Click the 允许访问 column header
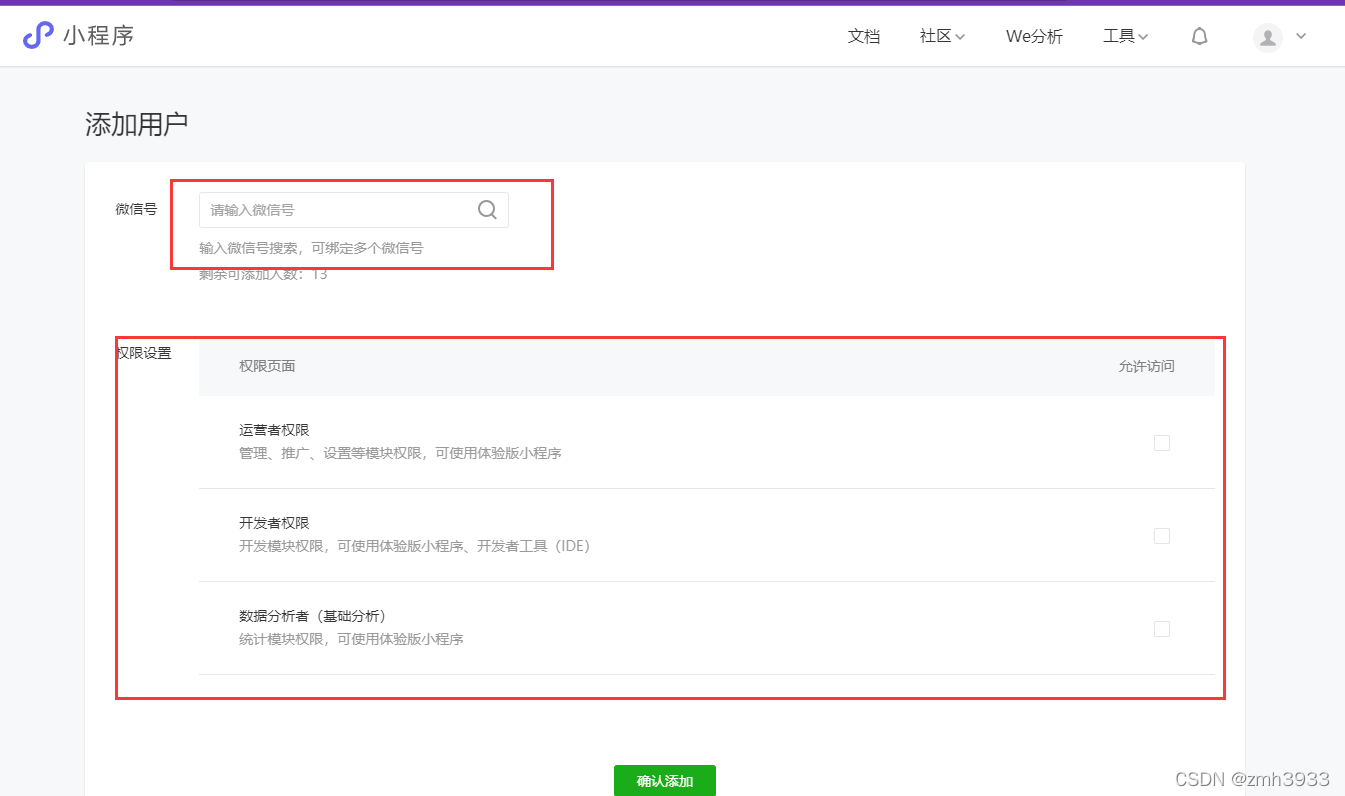Screen dimensions: 1345x796 click(x=1146, y=366)
